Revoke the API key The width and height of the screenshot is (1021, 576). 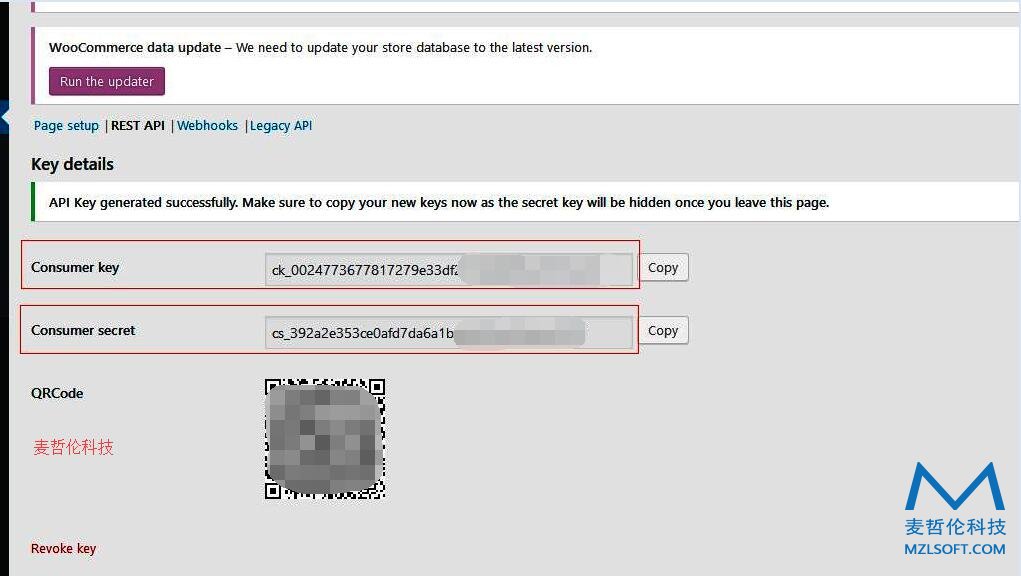tap(63, 549)
